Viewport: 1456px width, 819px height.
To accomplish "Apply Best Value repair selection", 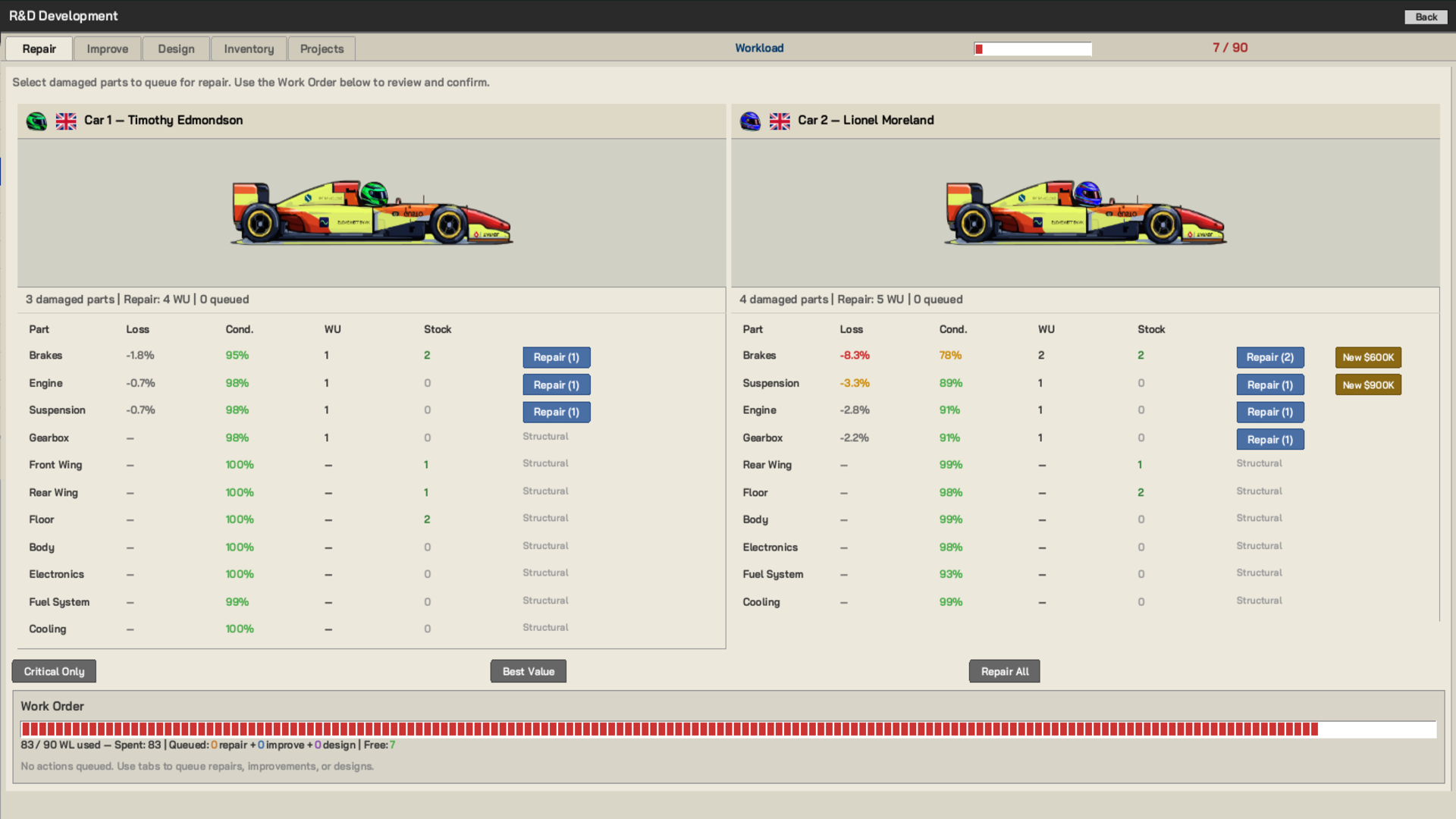I will tap(528, 671).
